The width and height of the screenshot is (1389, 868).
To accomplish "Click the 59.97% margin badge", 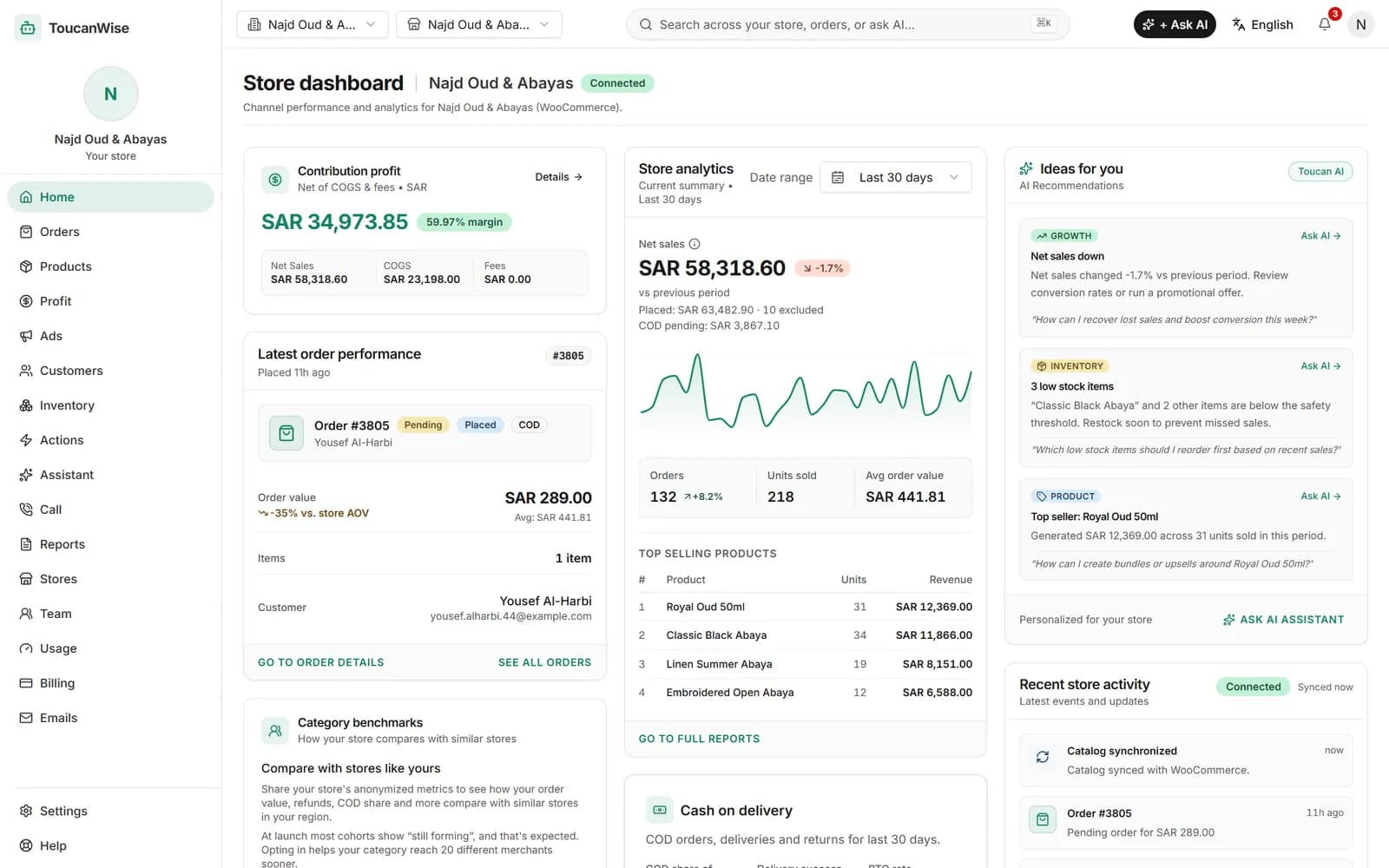I will click(464, 222).
